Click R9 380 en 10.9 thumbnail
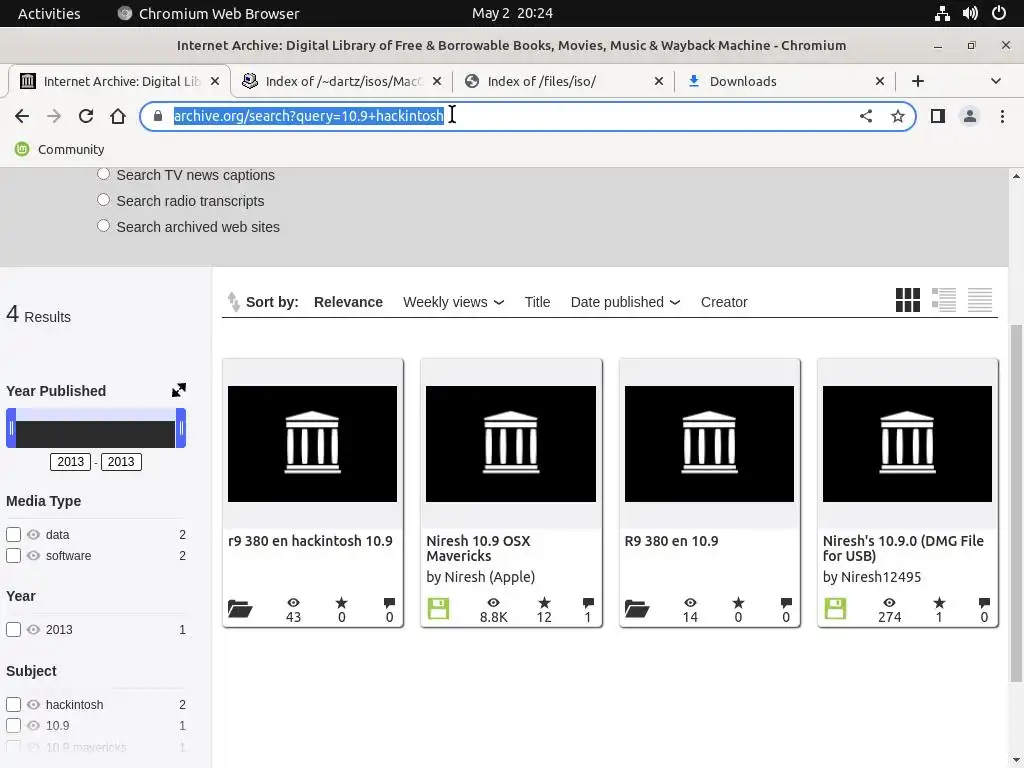 pyautogui.click(x=709, y=444)
